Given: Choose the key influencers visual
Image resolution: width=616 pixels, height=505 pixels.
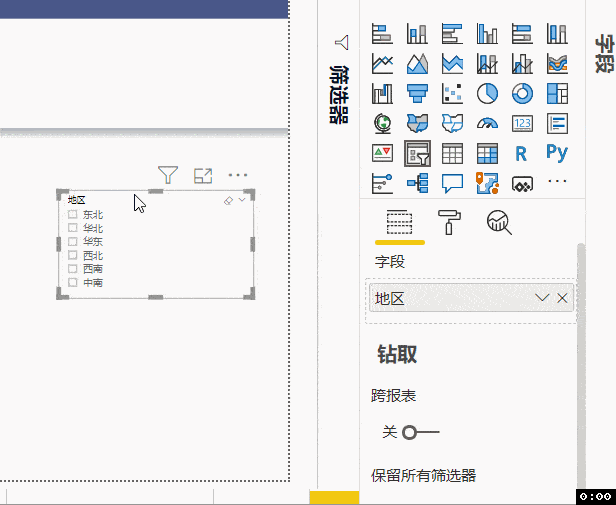Looking at the screenshot, I should pyautogui.click(x=382, y=183).
